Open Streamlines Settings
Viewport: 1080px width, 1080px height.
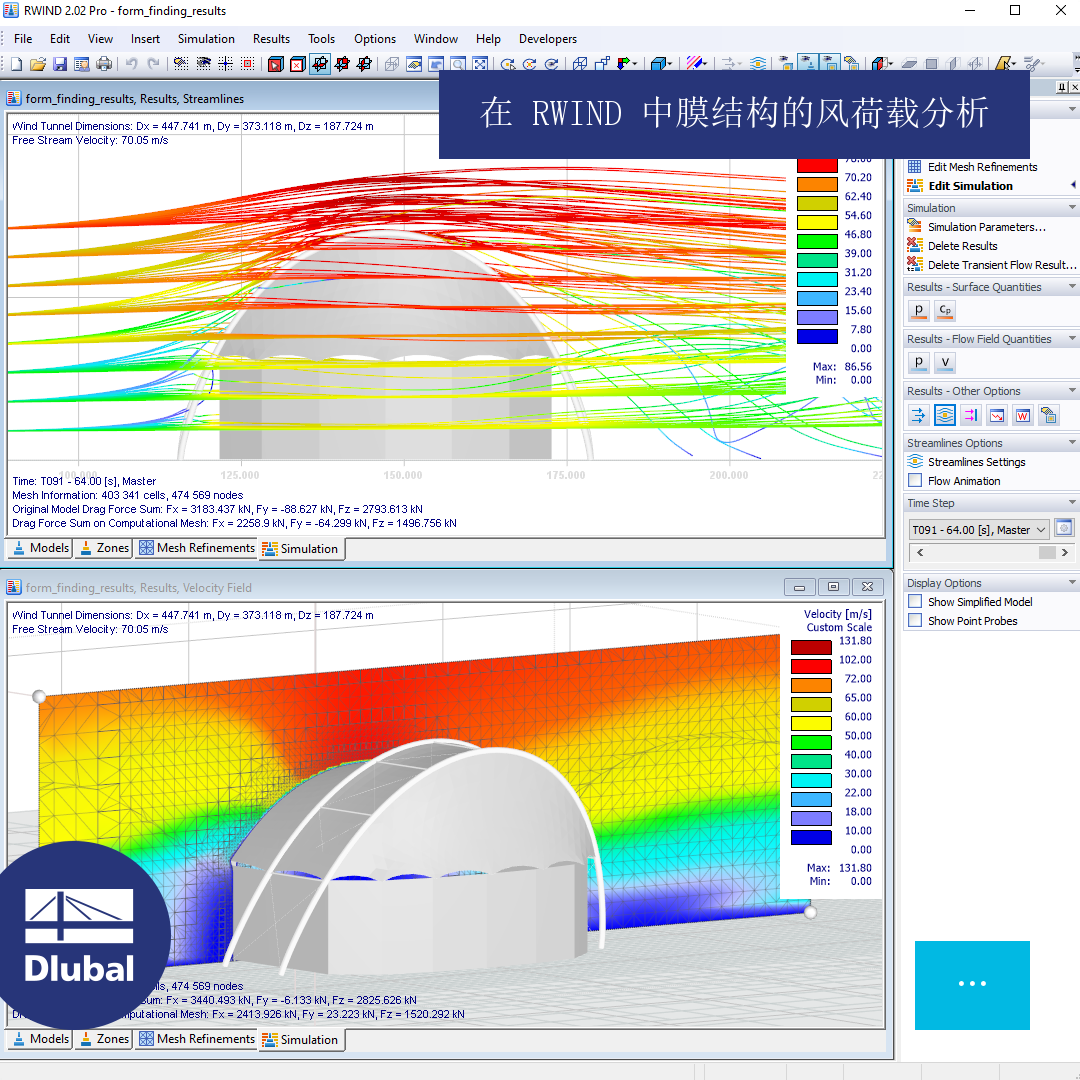click(x=976, y=462)
